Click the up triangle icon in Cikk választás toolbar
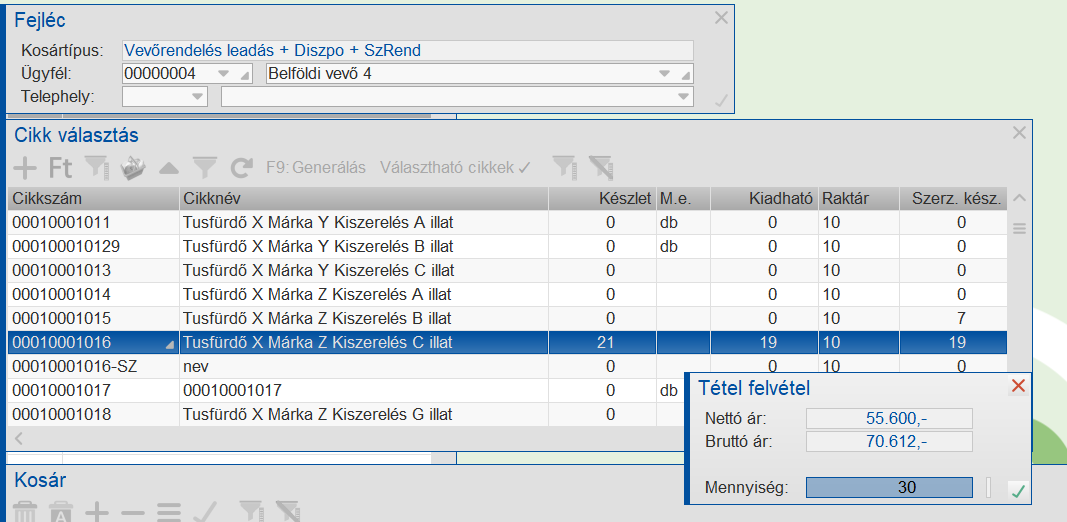The width and height of the screenshot is (1067, 522). [169, 168]
